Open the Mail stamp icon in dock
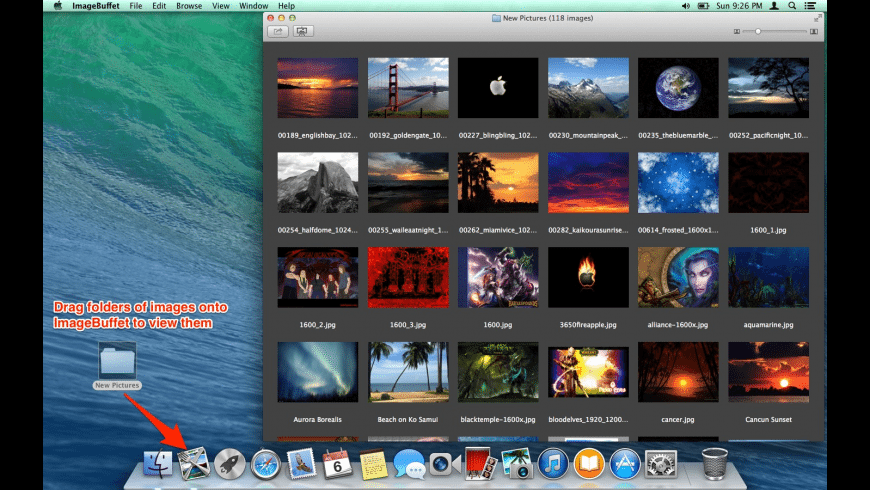The image size is (870, 490). [301, 463]
